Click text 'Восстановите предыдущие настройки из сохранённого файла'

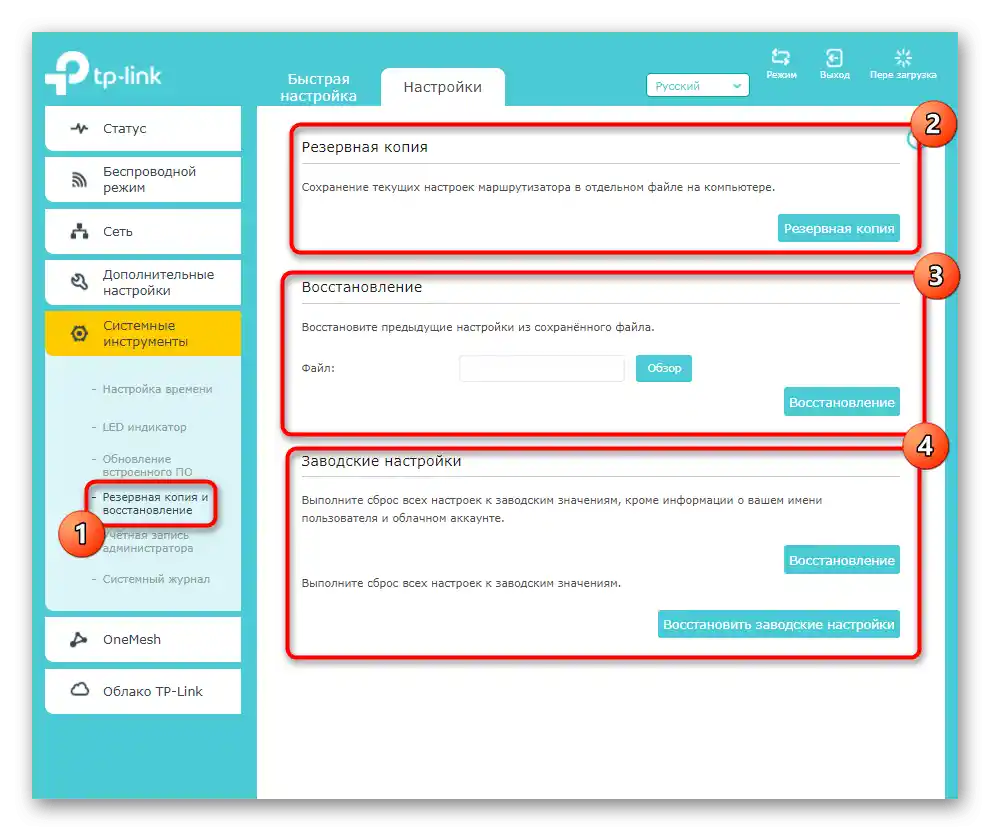477,327
